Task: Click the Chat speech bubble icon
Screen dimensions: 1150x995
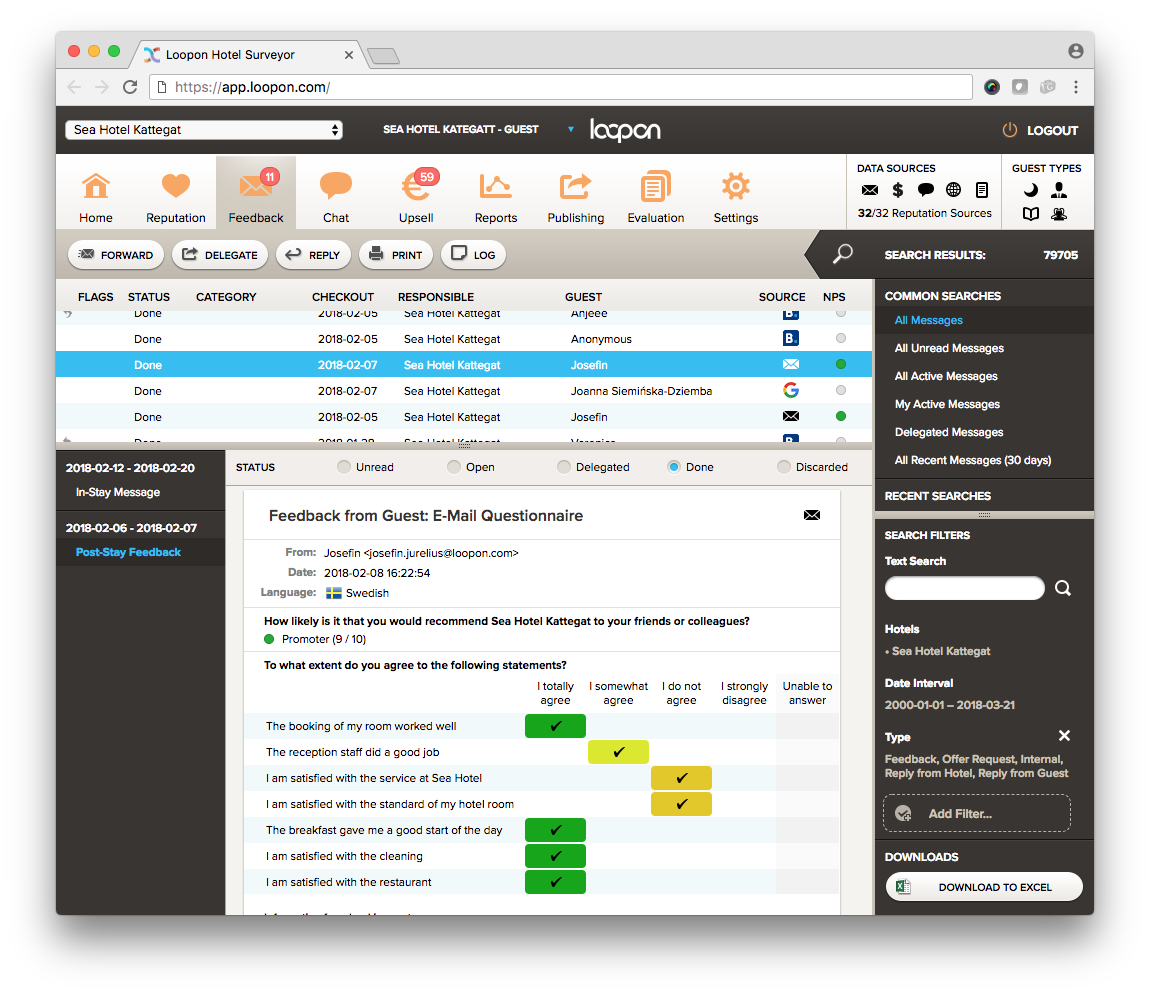Action: coord(336,187)
